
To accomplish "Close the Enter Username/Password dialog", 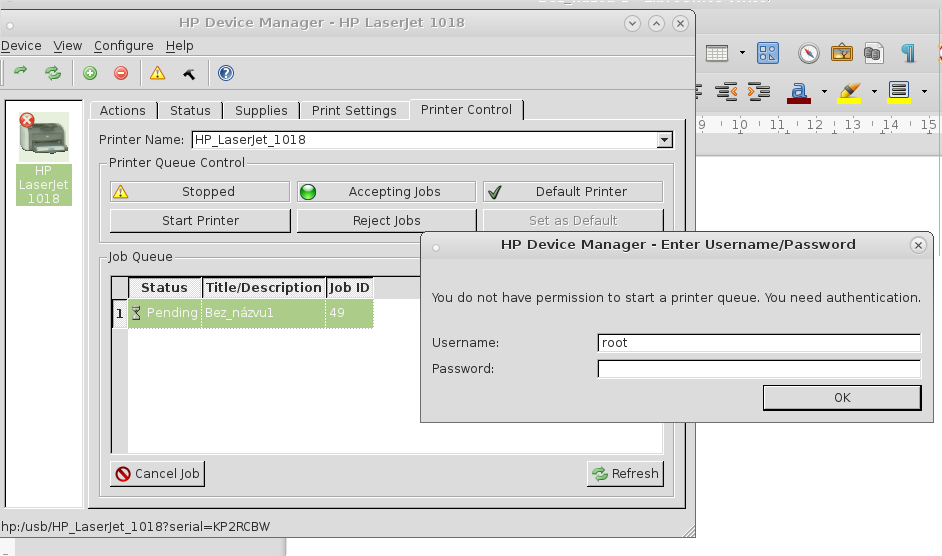I will (918, 245).
